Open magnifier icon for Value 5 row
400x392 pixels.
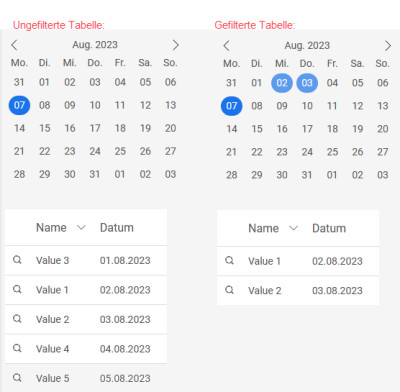(17, 378)
